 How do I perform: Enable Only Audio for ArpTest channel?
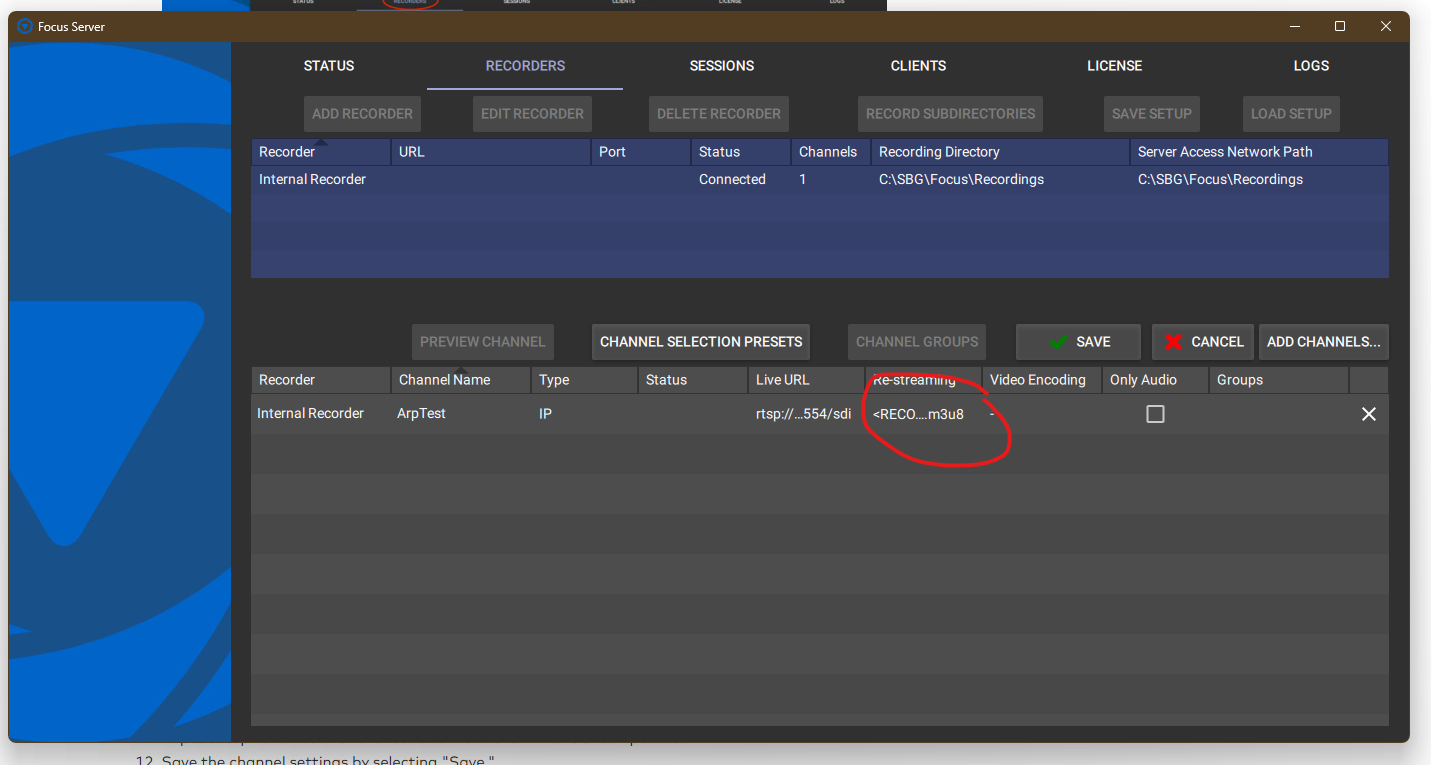(1155, 413)
